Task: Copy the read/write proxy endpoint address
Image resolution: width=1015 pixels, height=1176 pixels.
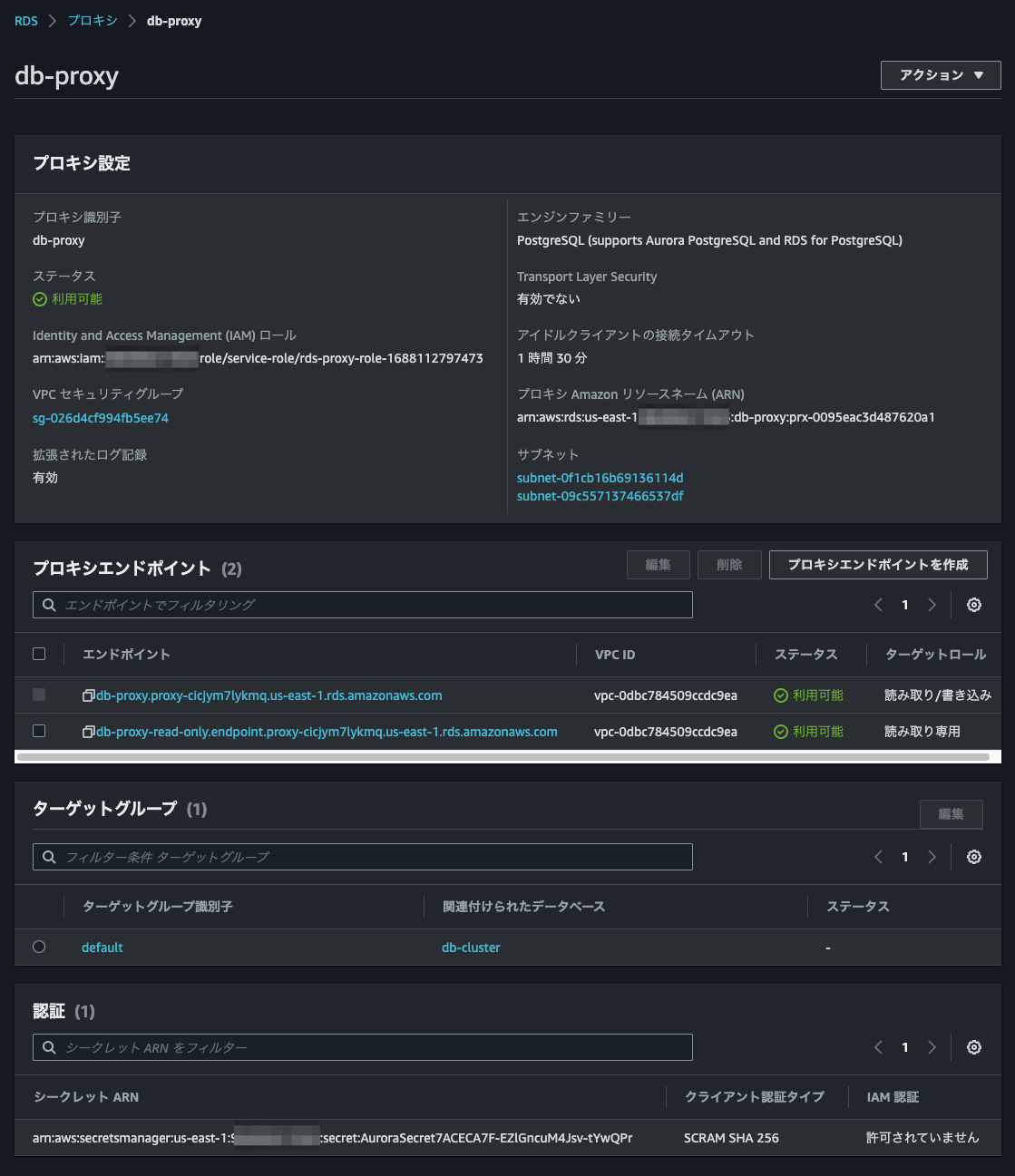Action: (88, 695)
